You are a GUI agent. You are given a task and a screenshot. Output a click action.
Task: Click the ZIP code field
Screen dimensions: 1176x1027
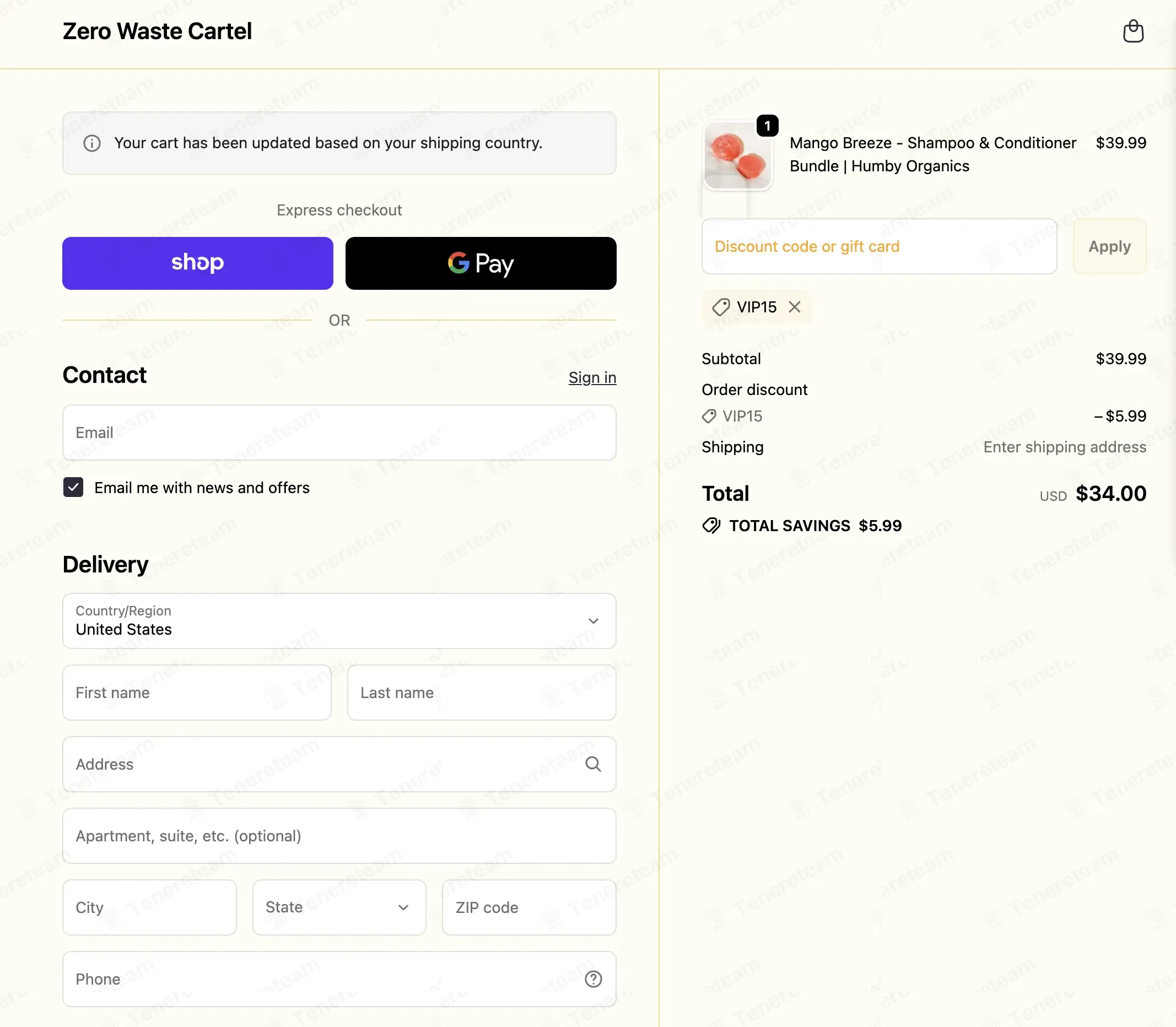pos(528,907)
